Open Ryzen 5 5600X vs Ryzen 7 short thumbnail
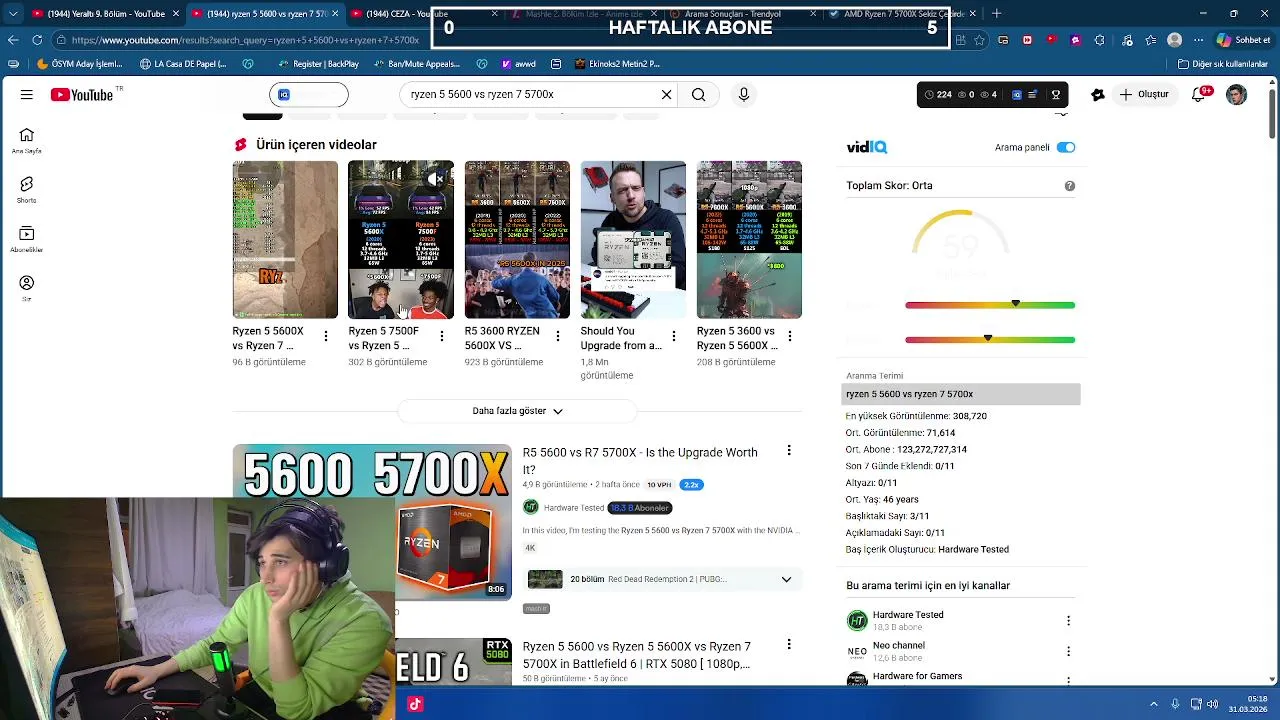This screenshot has width=1280, height=720. point(285,240)
